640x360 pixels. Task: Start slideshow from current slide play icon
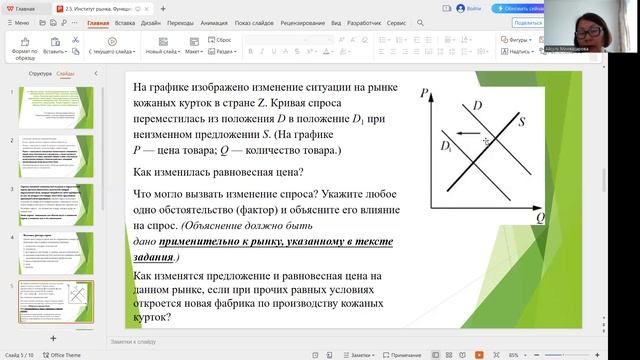112,42
